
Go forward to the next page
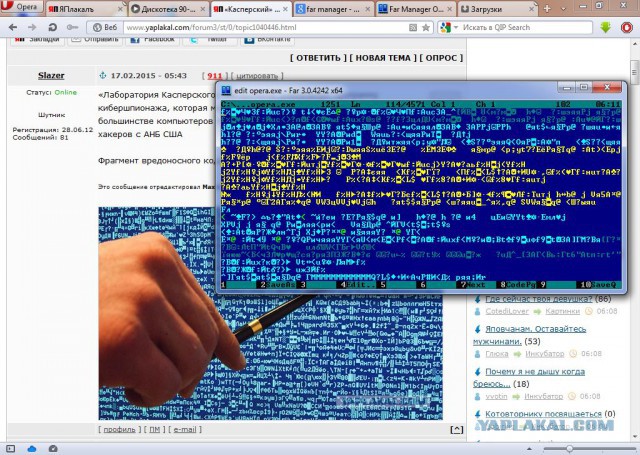pos(32,27)
